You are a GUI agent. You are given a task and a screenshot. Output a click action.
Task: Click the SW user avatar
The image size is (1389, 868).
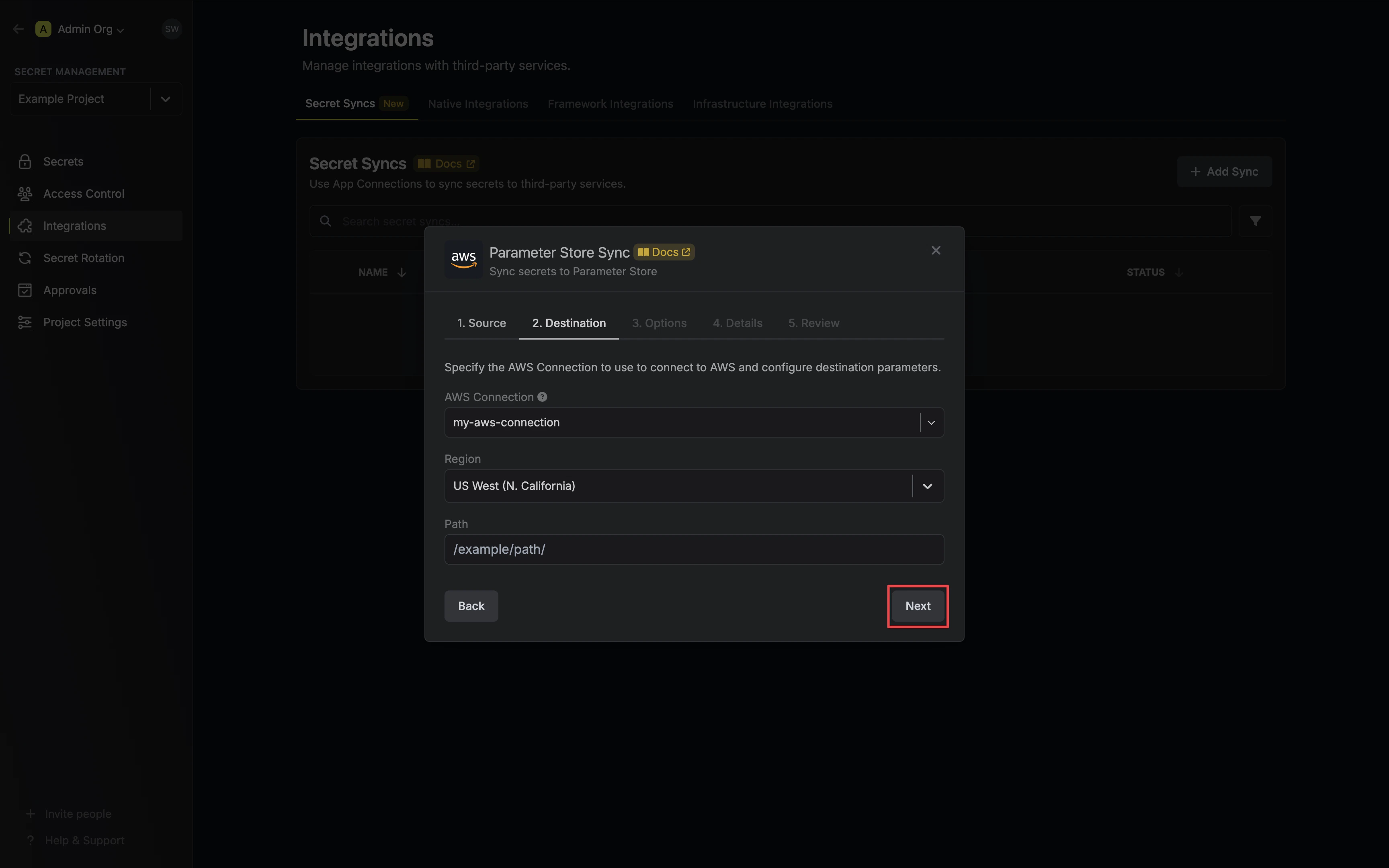(x=172, y=29)
